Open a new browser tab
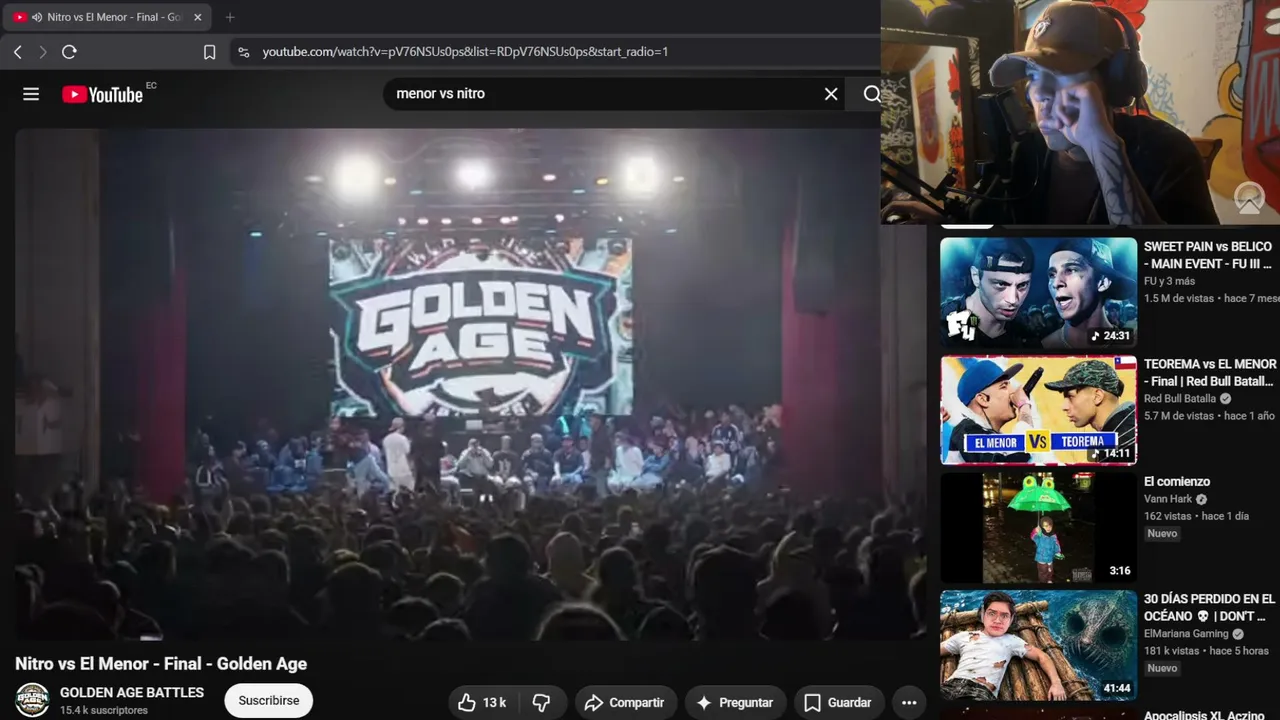 230,17
